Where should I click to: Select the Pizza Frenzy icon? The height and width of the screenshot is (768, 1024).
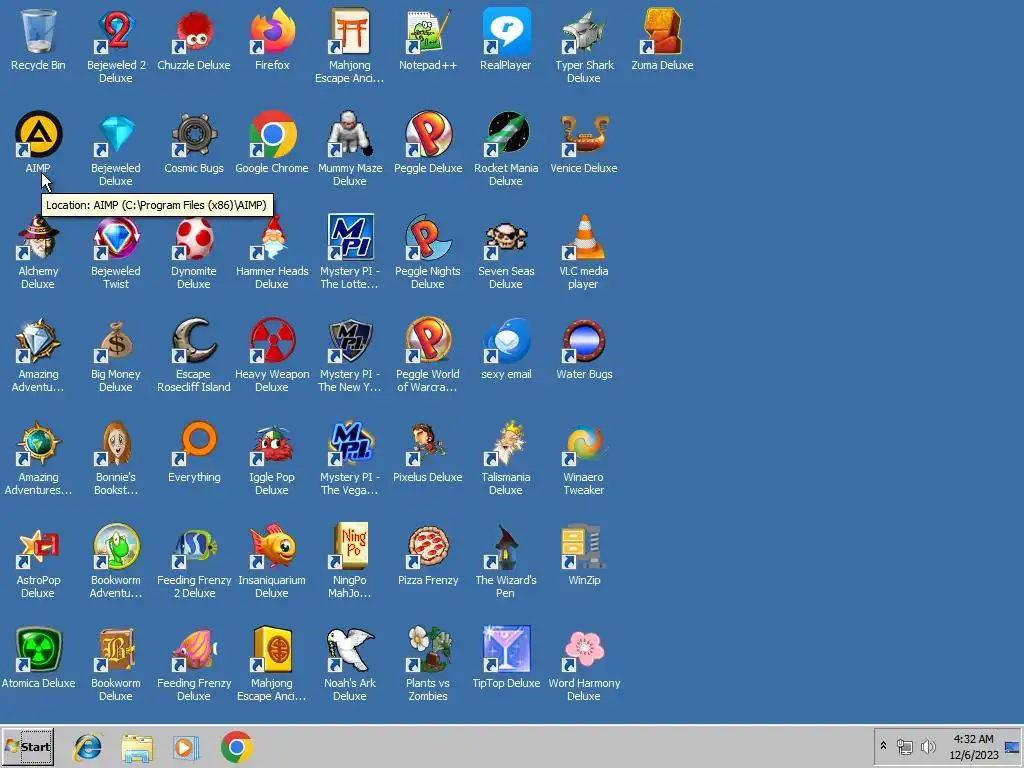[428, 547]
